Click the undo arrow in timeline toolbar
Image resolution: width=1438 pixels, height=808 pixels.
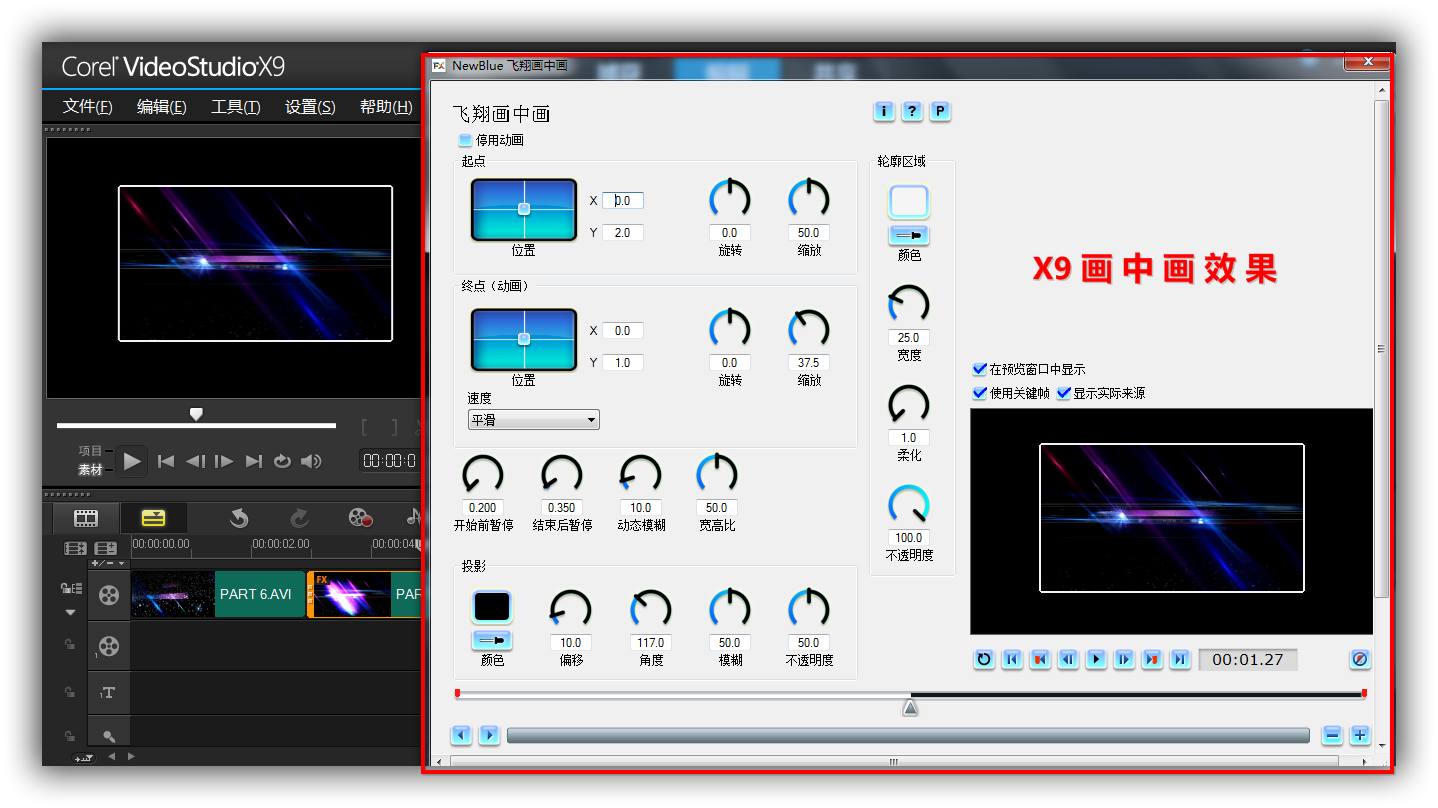click(238, 517)
